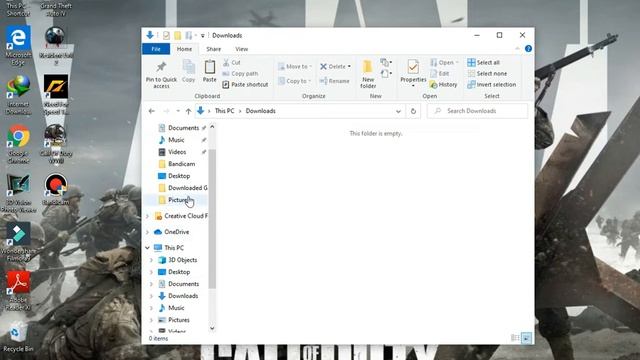640x360 pixels.
Task: Switch to the Home ribbon tab
Action: click(184, 49)
